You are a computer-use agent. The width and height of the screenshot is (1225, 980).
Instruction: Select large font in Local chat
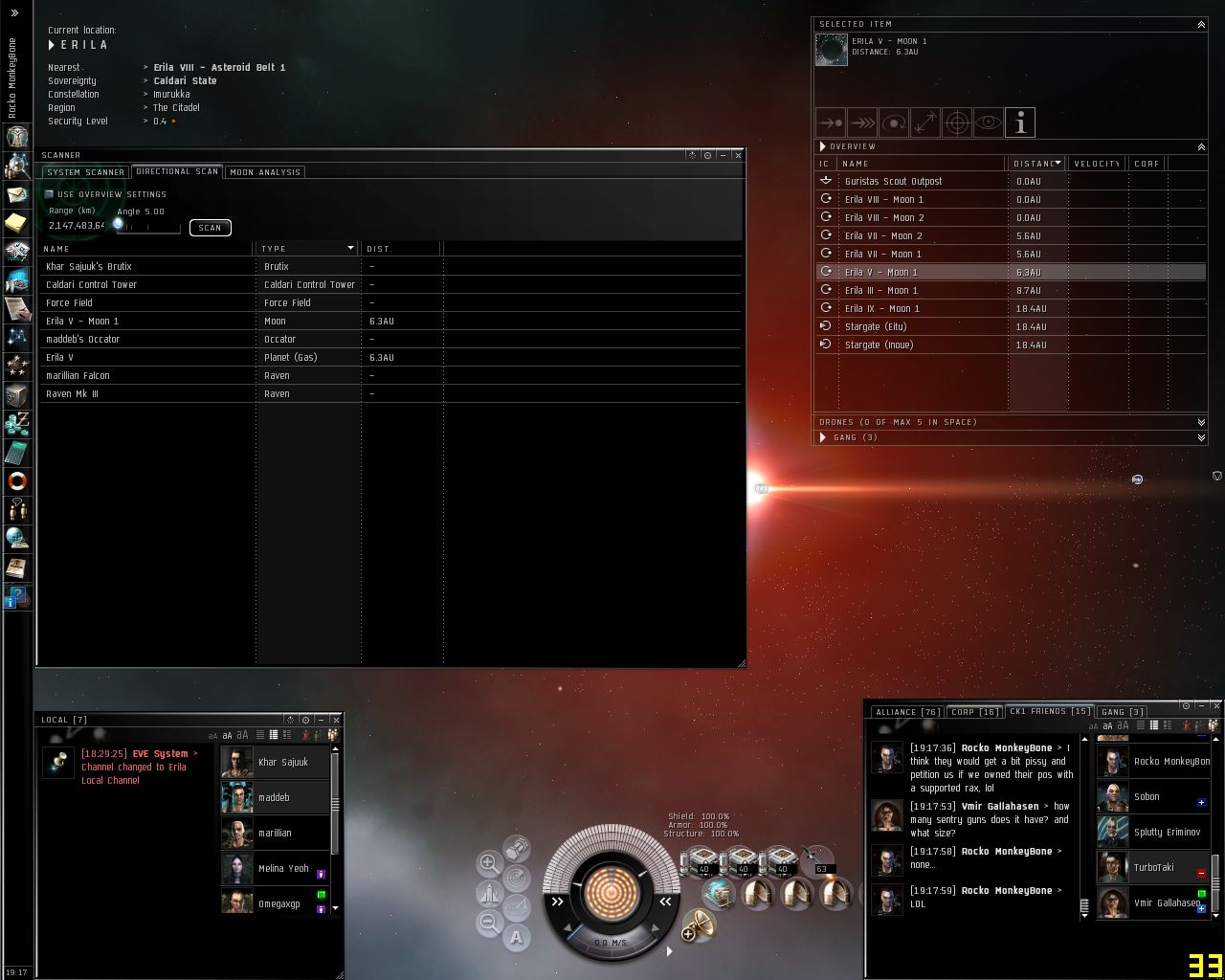click(x=243, y=735)
